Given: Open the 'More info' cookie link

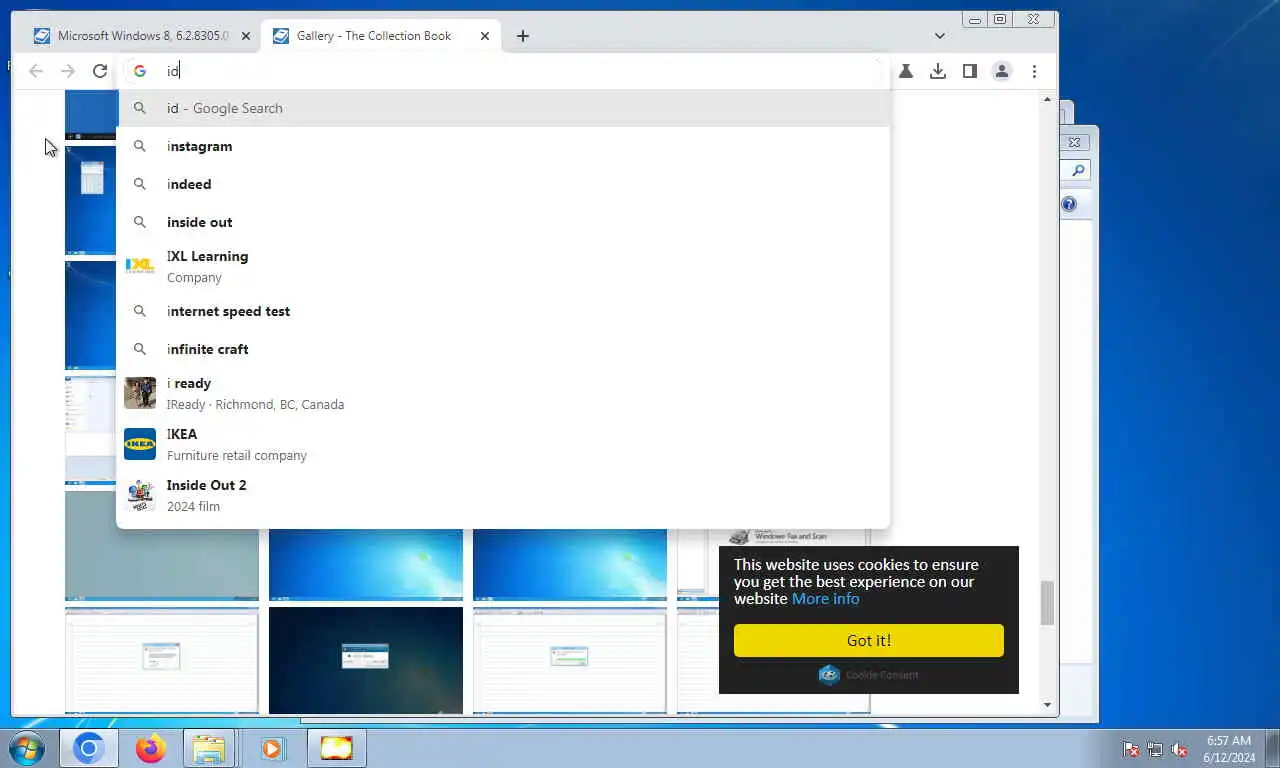Looking at the screenshot, I should pos(825,599).
